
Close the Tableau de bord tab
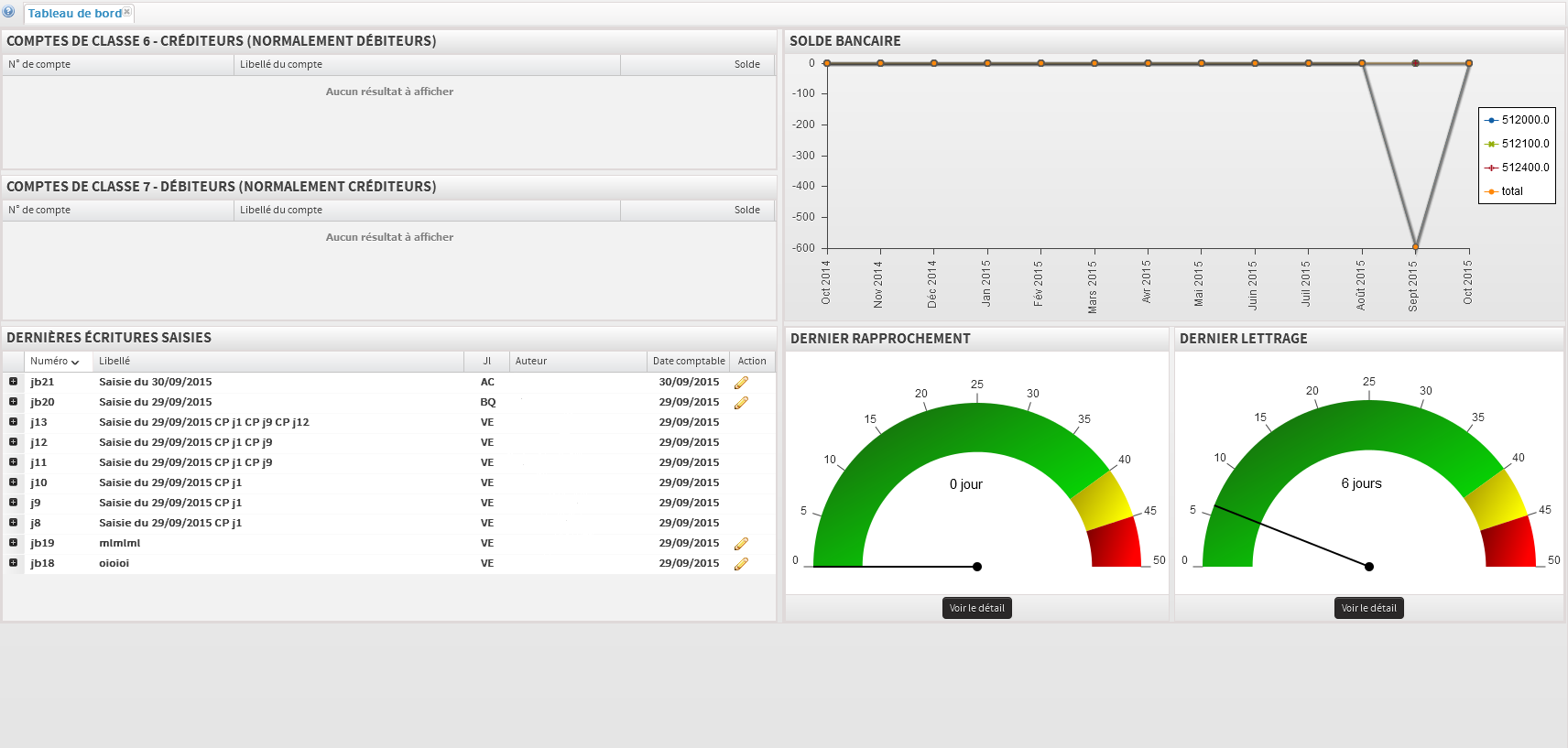(127, 12)
